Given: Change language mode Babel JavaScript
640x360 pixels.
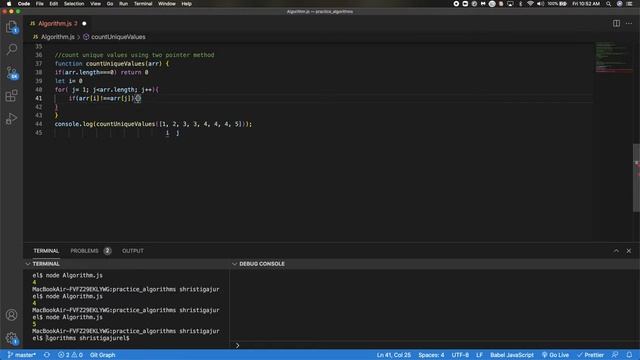Looking at the screenshot, I should click(x=511, y=355).
